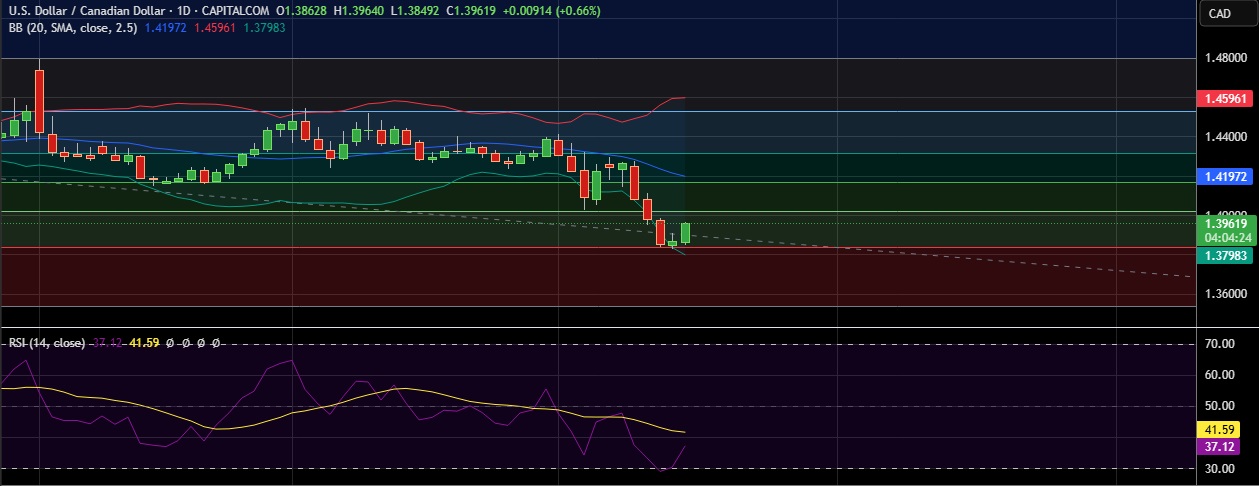The width and height of the screenshot is (1259, 486).
Task: Click the 1.44000 price scale value
Action: (1225, 136)
